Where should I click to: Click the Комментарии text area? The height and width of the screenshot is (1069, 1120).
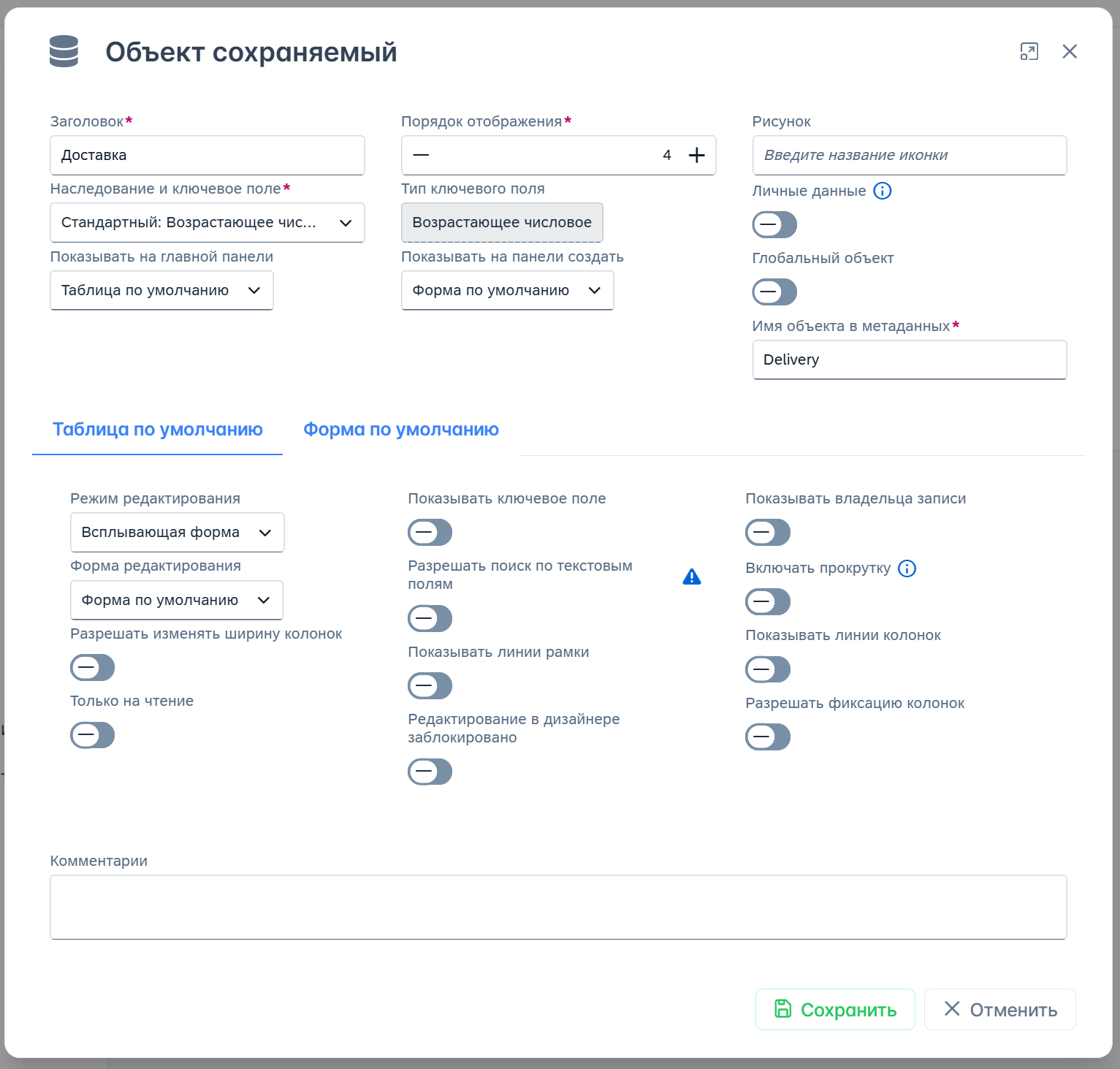558,907
